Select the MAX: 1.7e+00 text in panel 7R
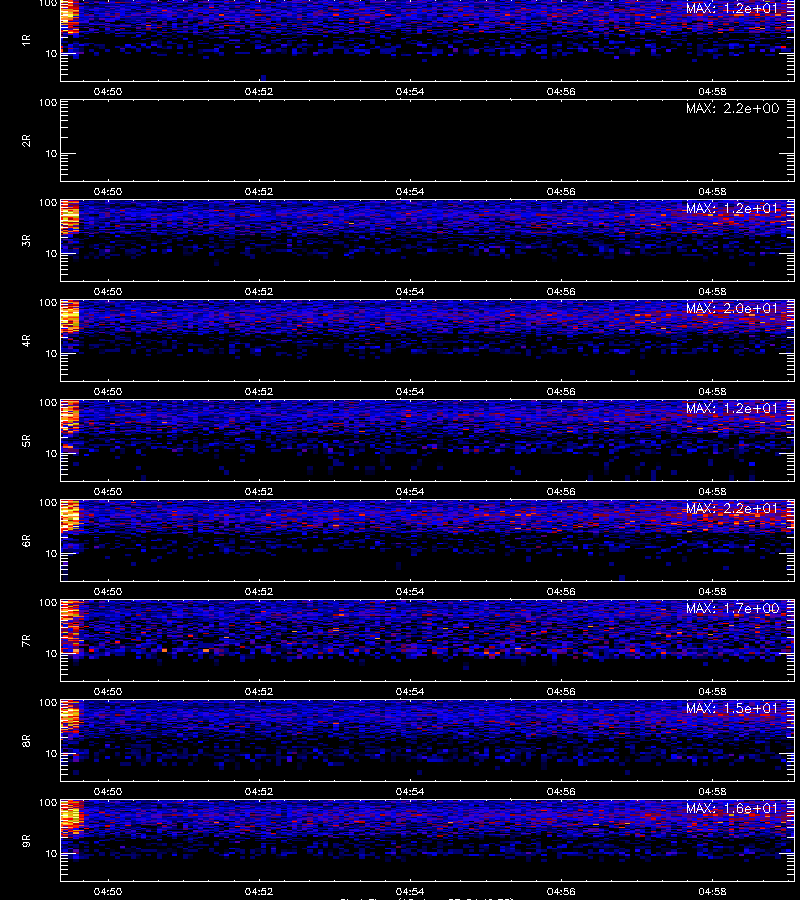The height and width of the screenshot is (900, 800). pos(732,608)
